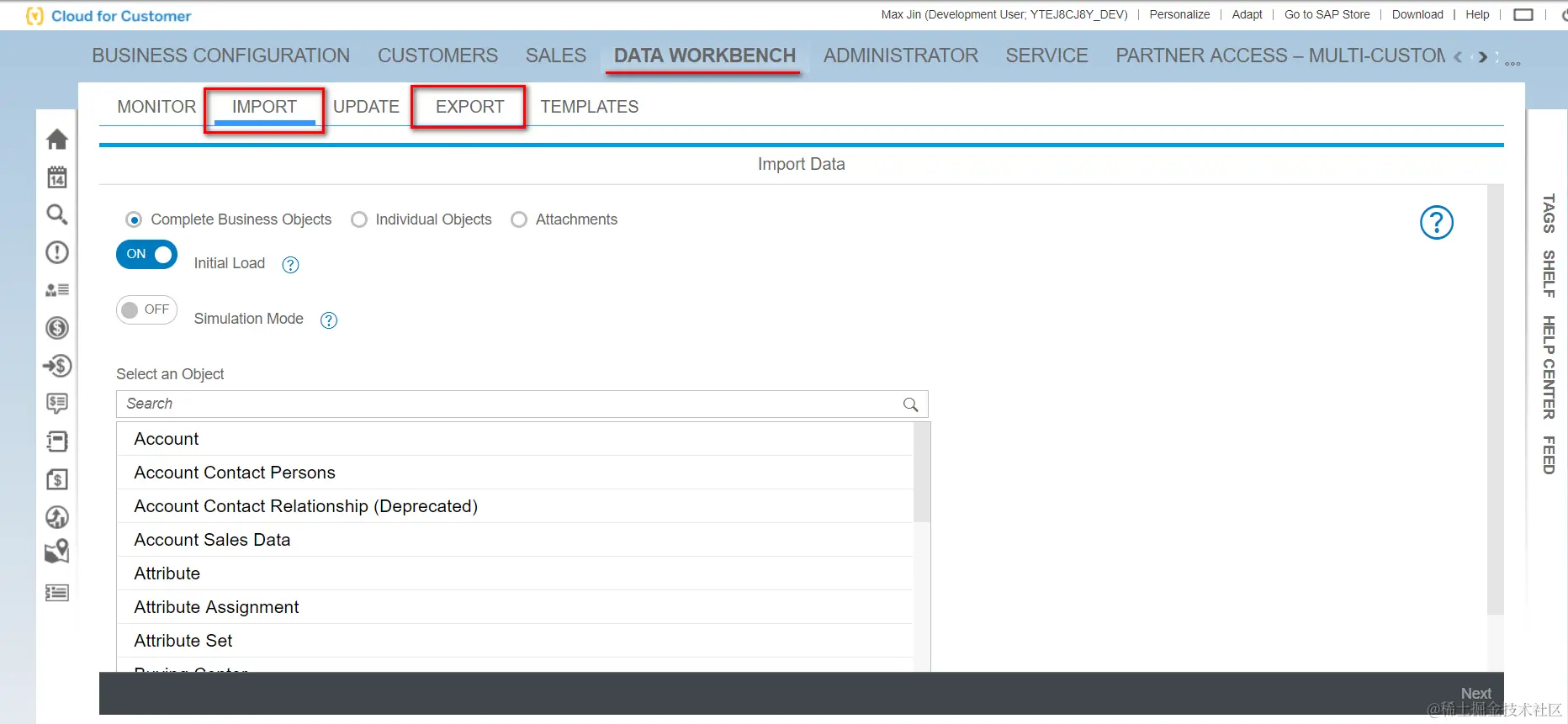1568x724 pixels.
Task: Select Account Sales Data object
Action: 515,540
